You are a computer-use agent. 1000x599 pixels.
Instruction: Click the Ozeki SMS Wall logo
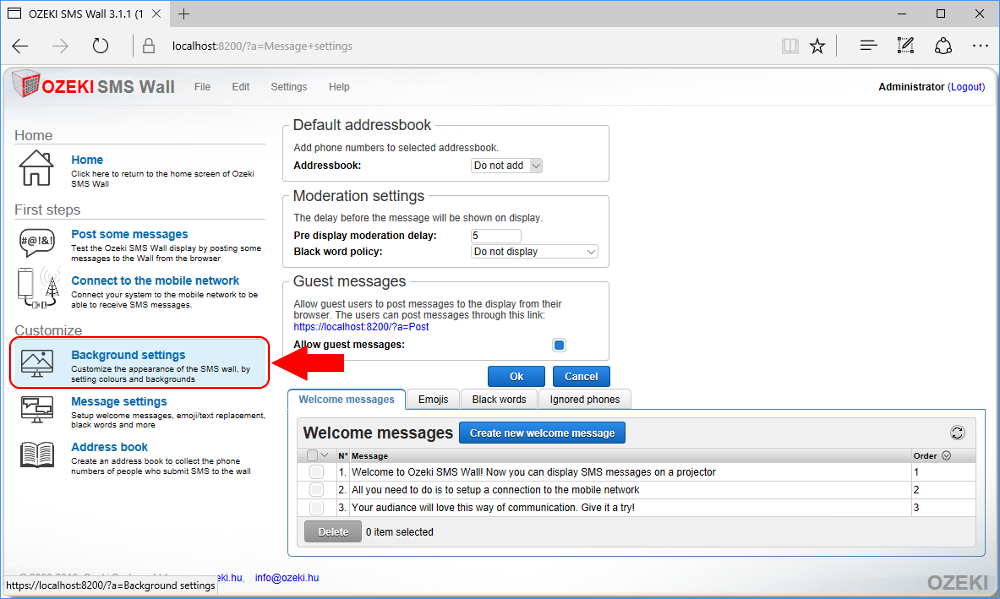[x=93, y=85]
